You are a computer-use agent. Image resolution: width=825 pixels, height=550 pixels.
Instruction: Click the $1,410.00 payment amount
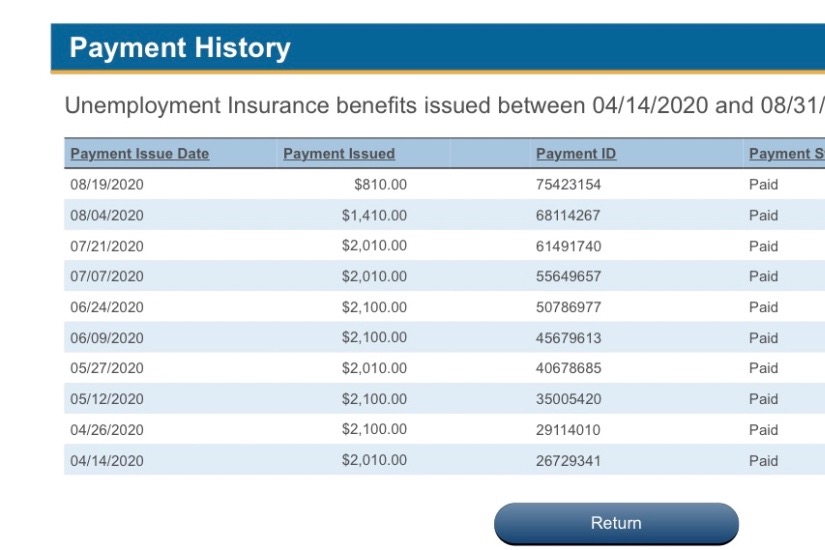pyautogui.click(x=374, y=215)
